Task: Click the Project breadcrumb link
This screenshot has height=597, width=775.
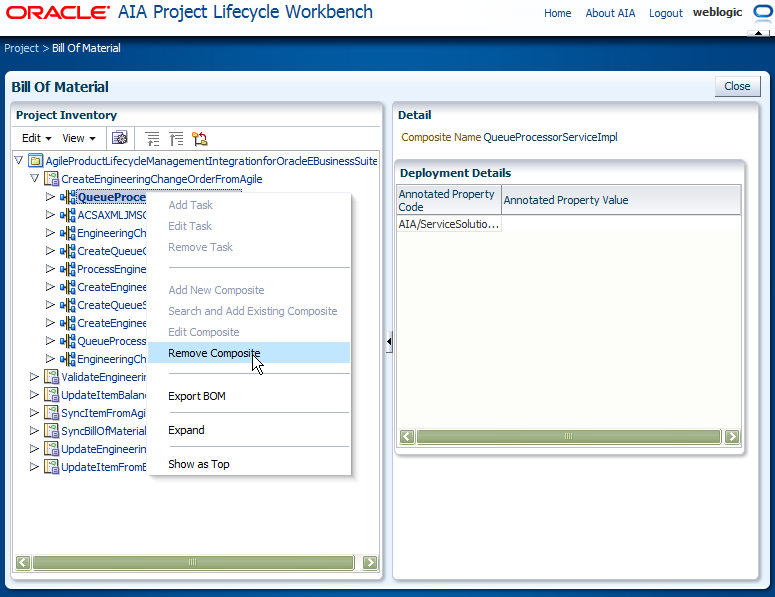Action: click(21, 48)
